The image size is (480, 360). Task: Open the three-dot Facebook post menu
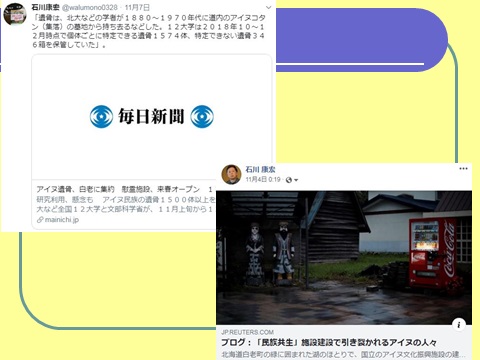[463, 169]
